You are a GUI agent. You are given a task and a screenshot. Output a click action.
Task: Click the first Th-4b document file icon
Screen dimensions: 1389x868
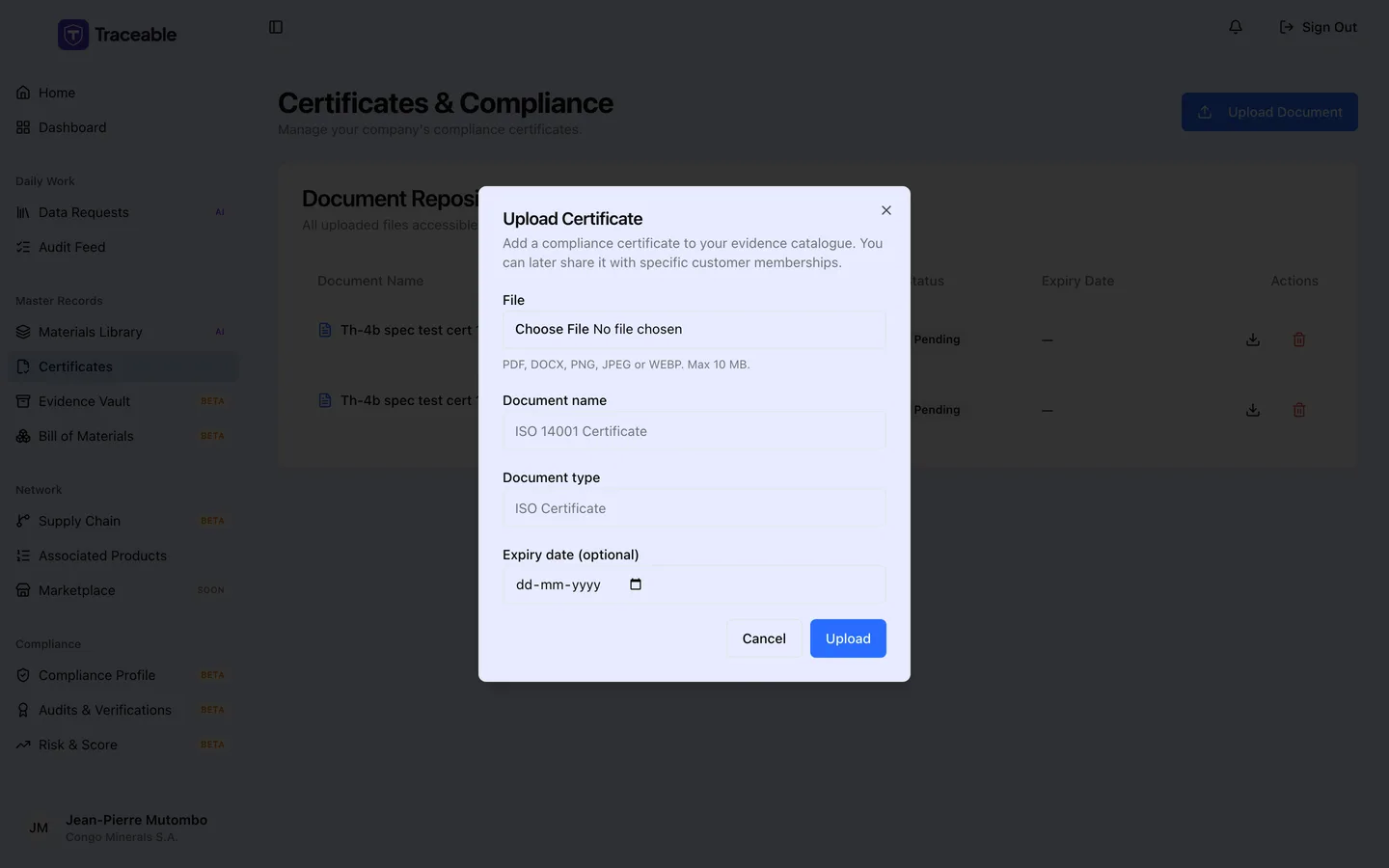(325, 330)
